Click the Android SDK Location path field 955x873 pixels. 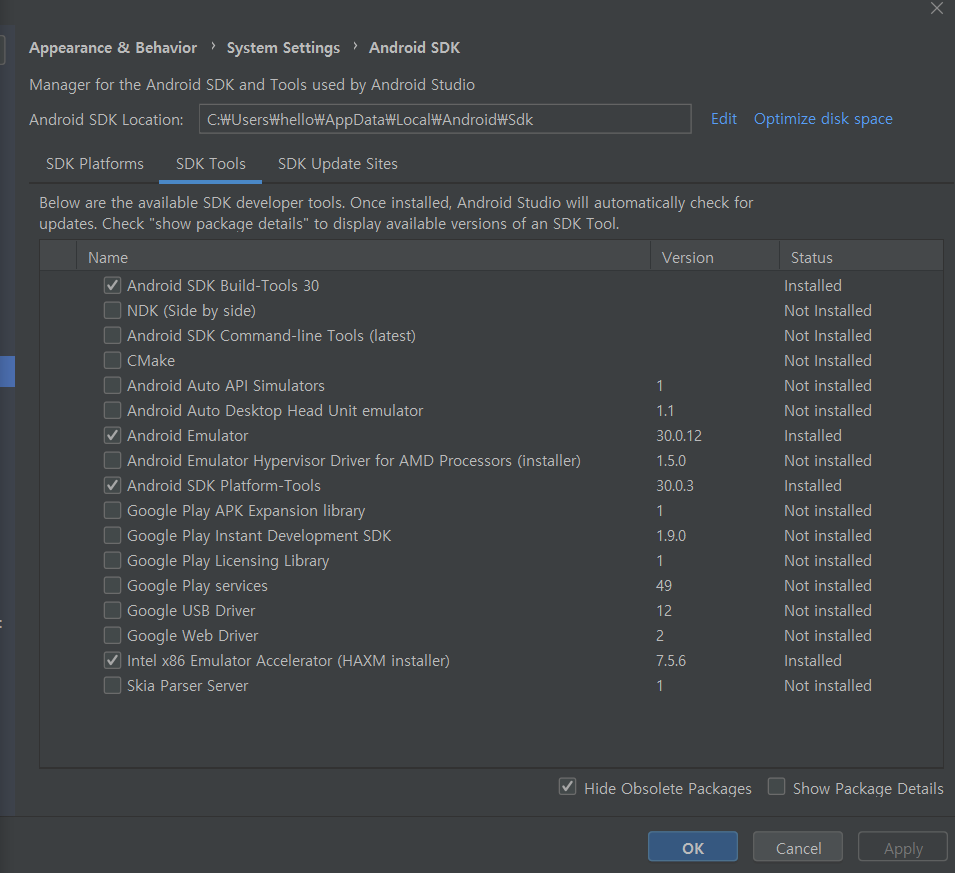click(445, 119)
